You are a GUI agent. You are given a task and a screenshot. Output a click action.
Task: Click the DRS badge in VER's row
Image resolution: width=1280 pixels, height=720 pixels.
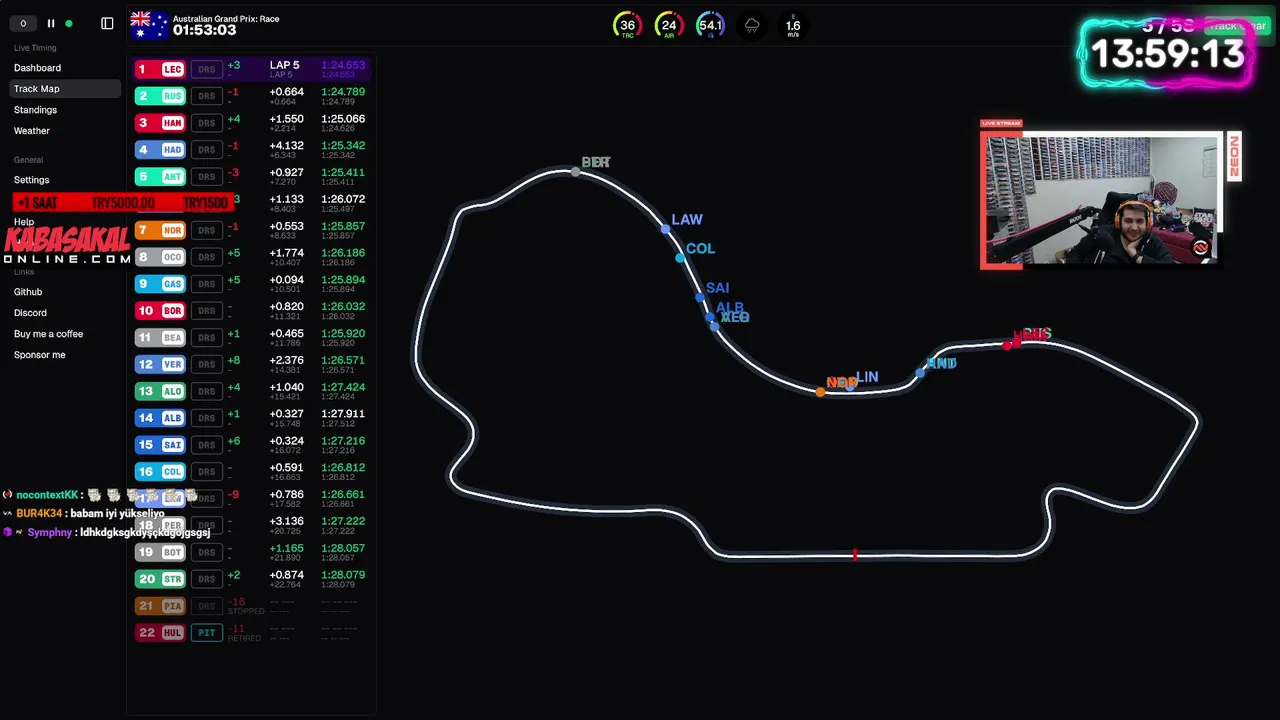point(206,365)
